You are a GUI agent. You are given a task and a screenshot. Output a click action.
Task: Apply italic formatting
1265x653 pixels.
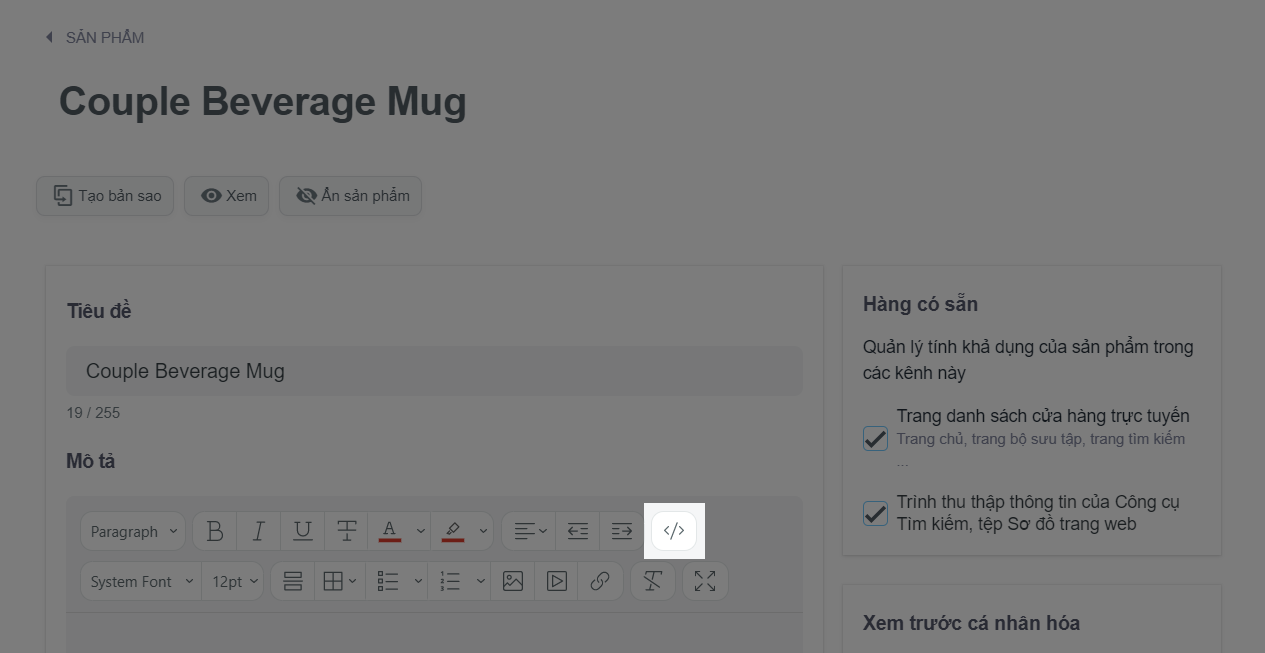[259, 532]
